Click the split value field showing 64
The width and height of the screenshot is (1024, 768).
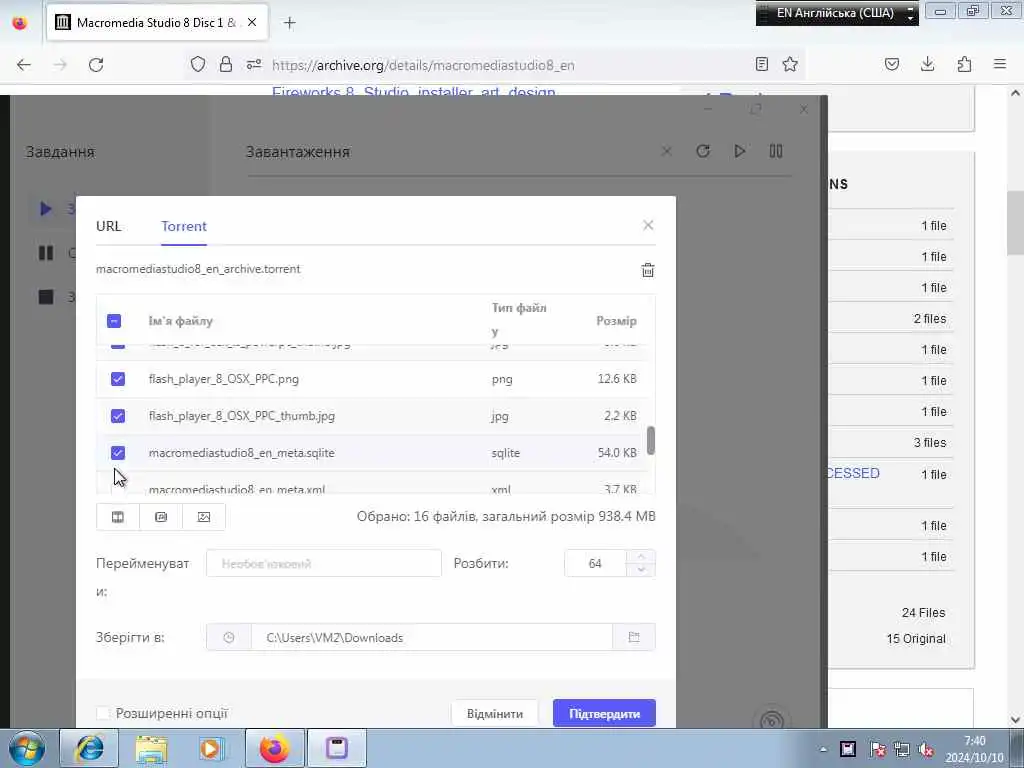(x=595, y=563)
